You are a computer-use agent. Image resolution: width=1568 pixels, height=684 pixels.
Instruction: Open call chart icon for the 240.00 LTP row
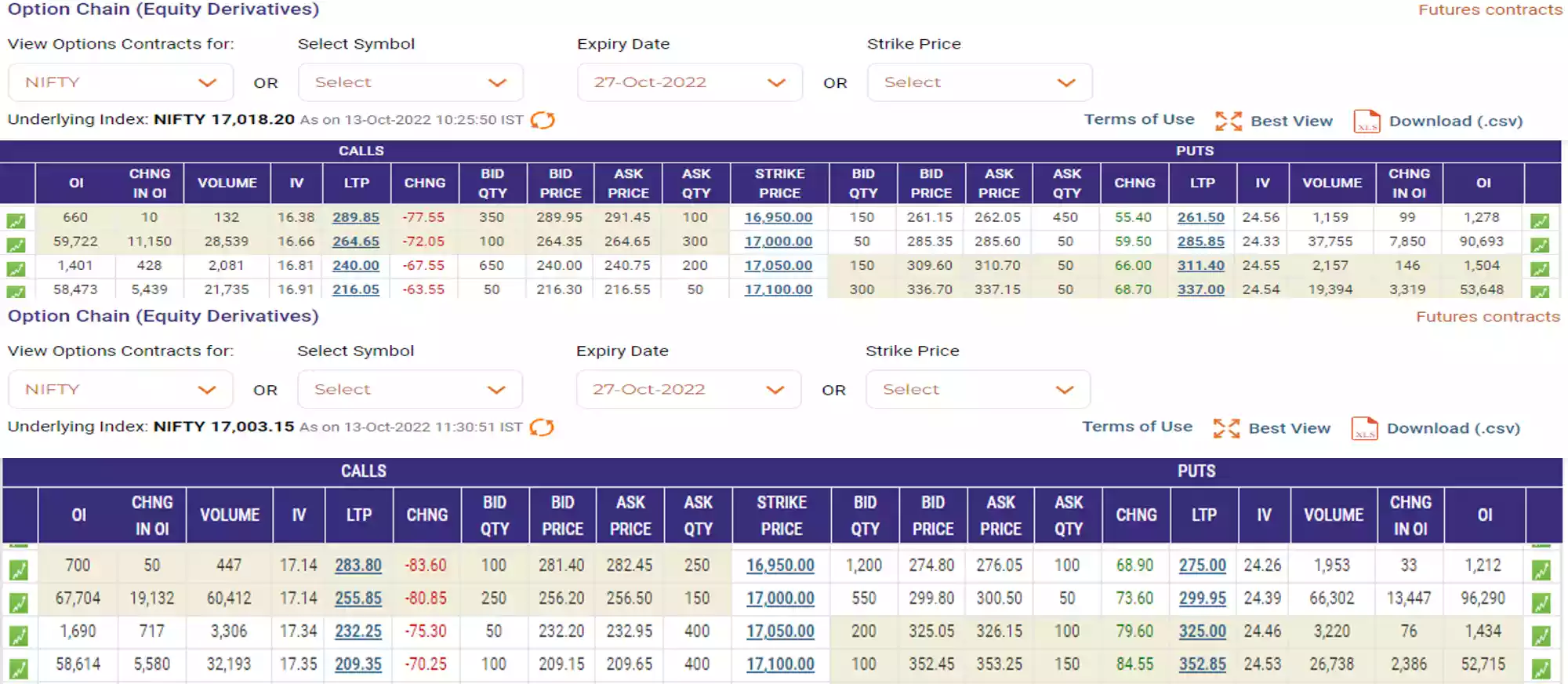pyautogui.click(x=16, y=269)
